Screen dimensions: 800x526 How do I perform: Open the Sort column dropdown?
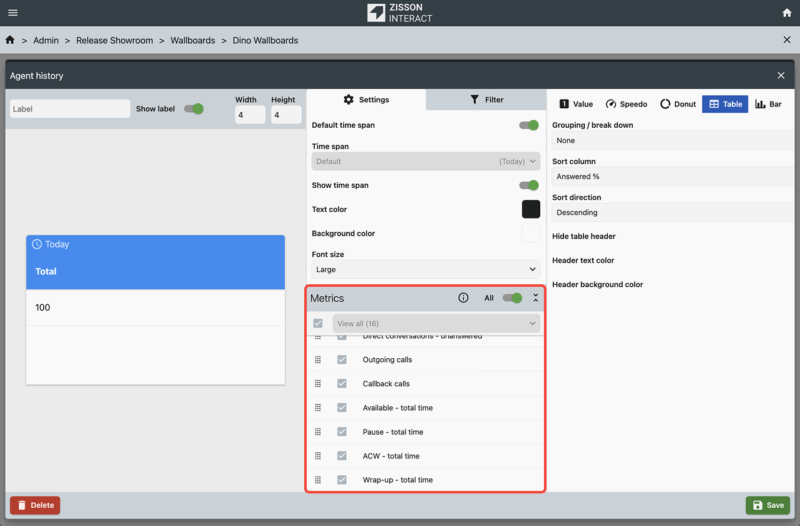tap(672, 177)
